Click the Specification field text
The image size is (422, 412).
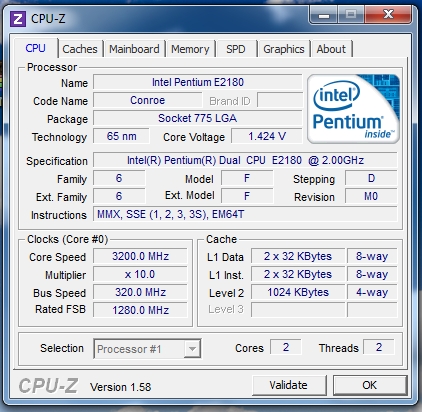pos(245,160)
